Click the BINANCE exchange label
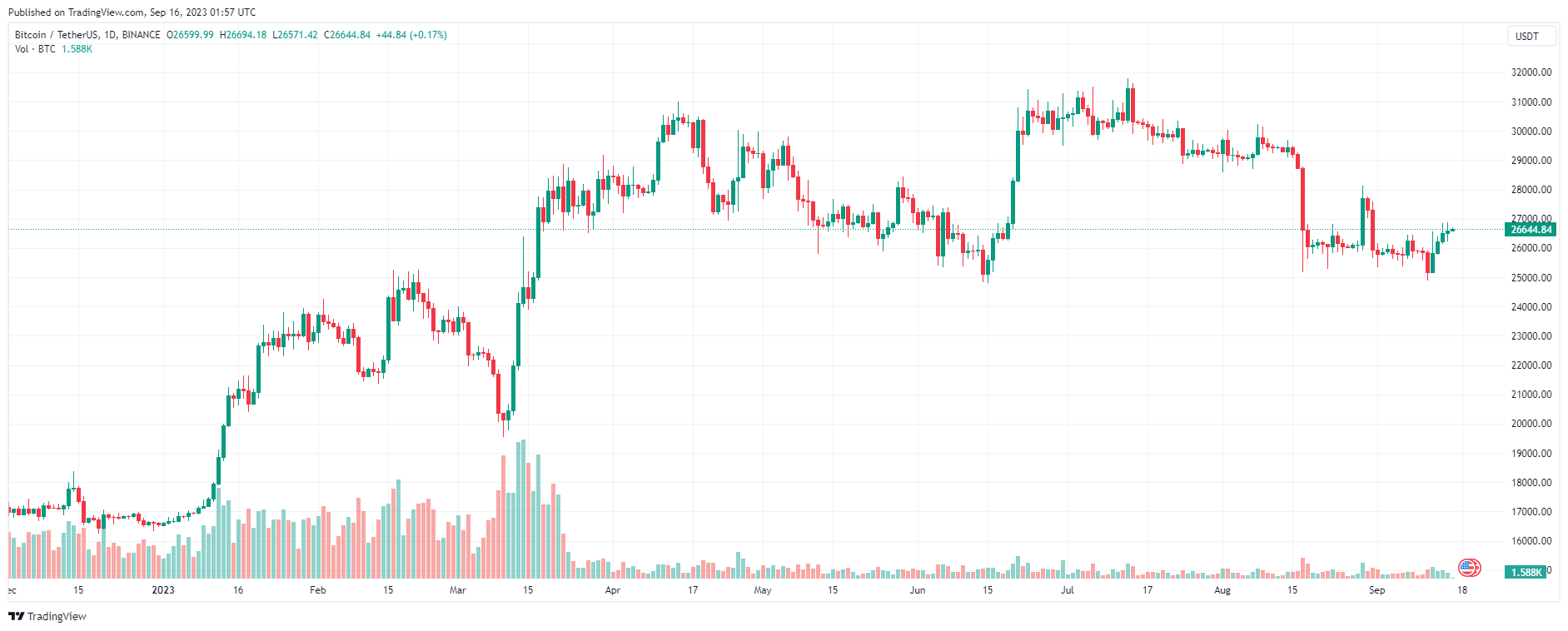1568x631 pixels. pos(141,35)
